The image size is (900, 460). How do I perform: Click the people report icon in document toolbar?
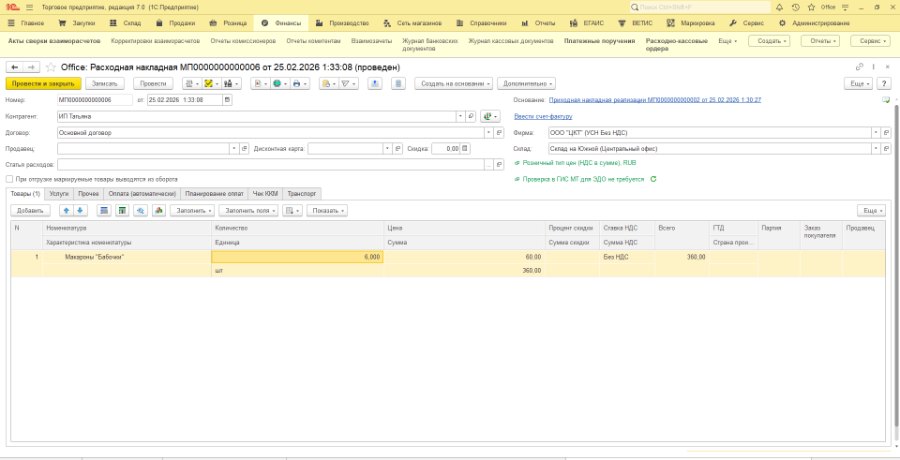pyautogui.click(x=232, y=84)
